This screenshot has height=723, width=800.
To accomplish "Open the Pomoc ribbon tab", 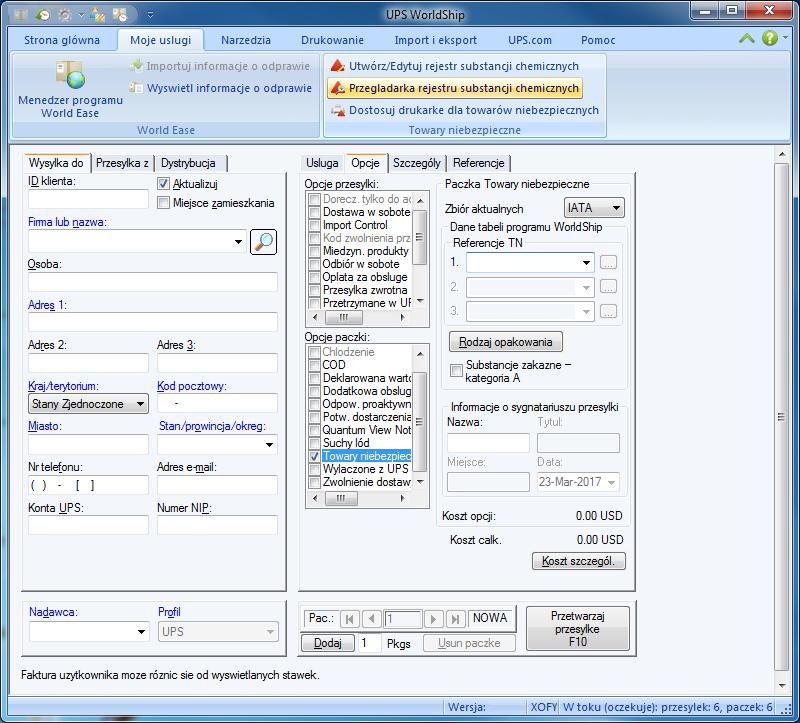I will (x=598, y=40).
